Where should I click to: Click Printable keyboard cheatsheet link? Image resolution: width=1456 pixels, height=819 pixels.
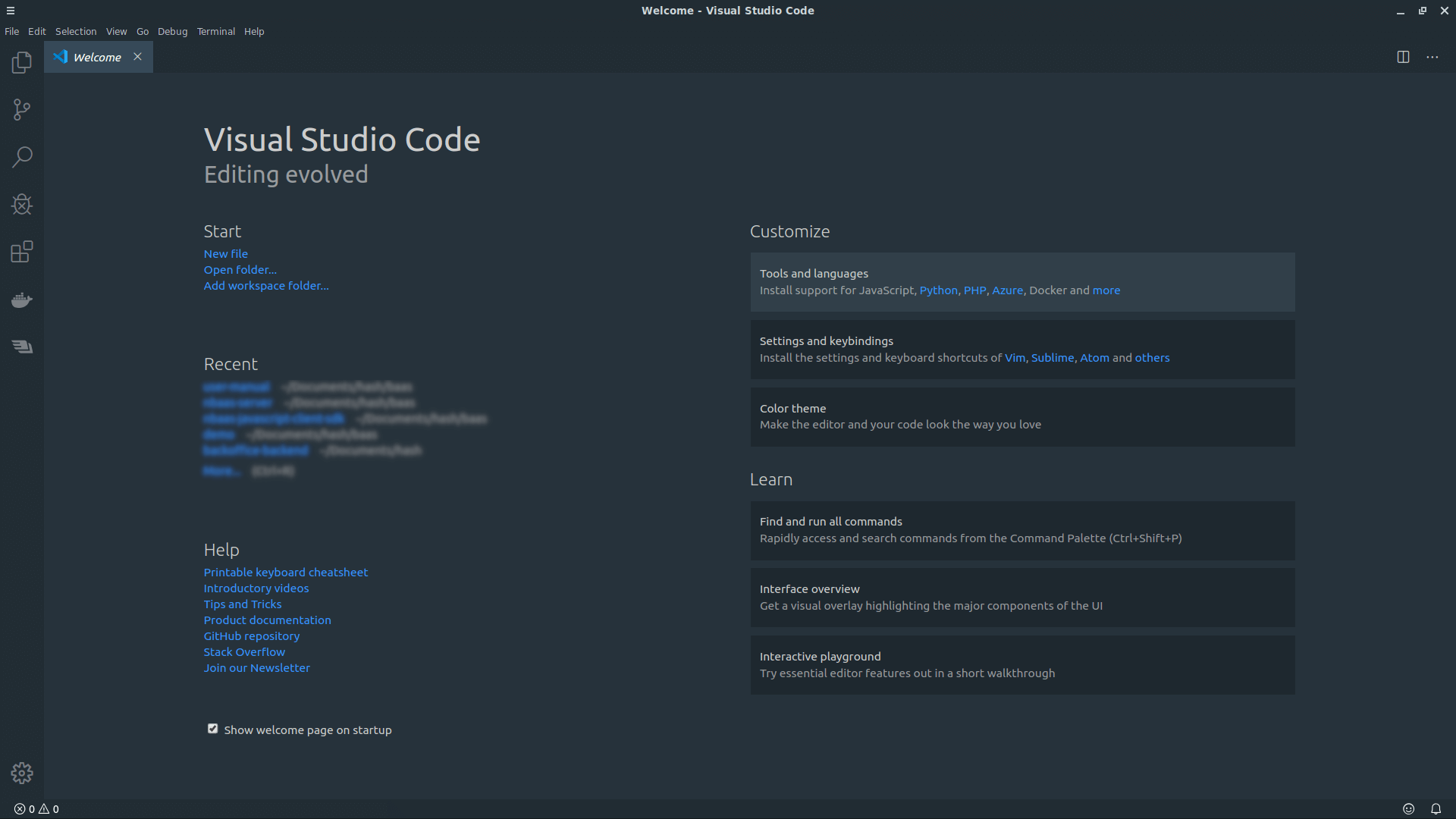click(285, 573)
